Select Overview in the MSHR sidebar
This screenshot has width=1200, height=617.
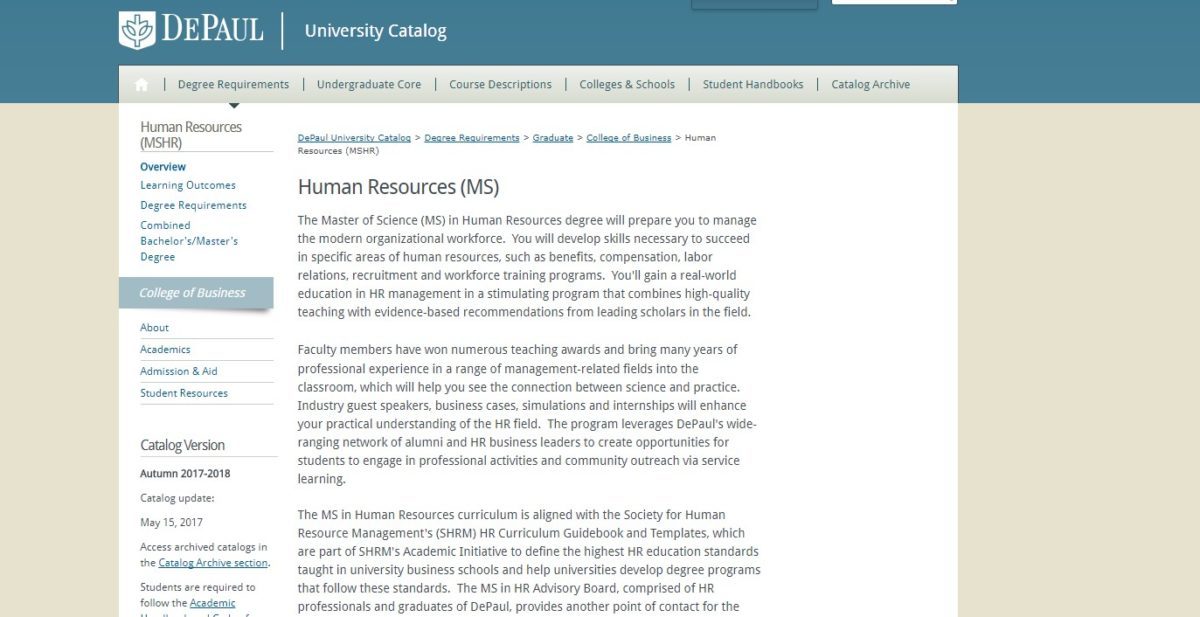tap(163, 167)
